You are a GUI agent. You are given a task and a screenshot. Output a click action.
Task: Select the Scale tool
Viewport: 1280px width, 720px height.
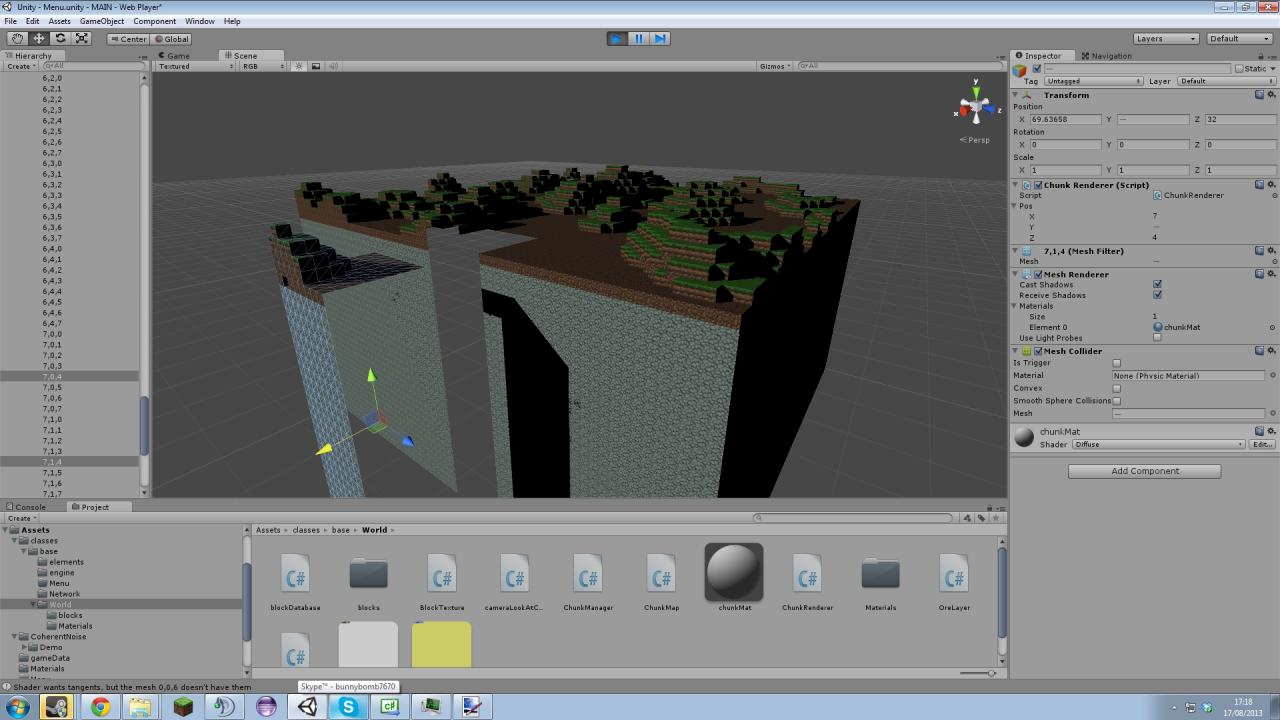(83, 38)
